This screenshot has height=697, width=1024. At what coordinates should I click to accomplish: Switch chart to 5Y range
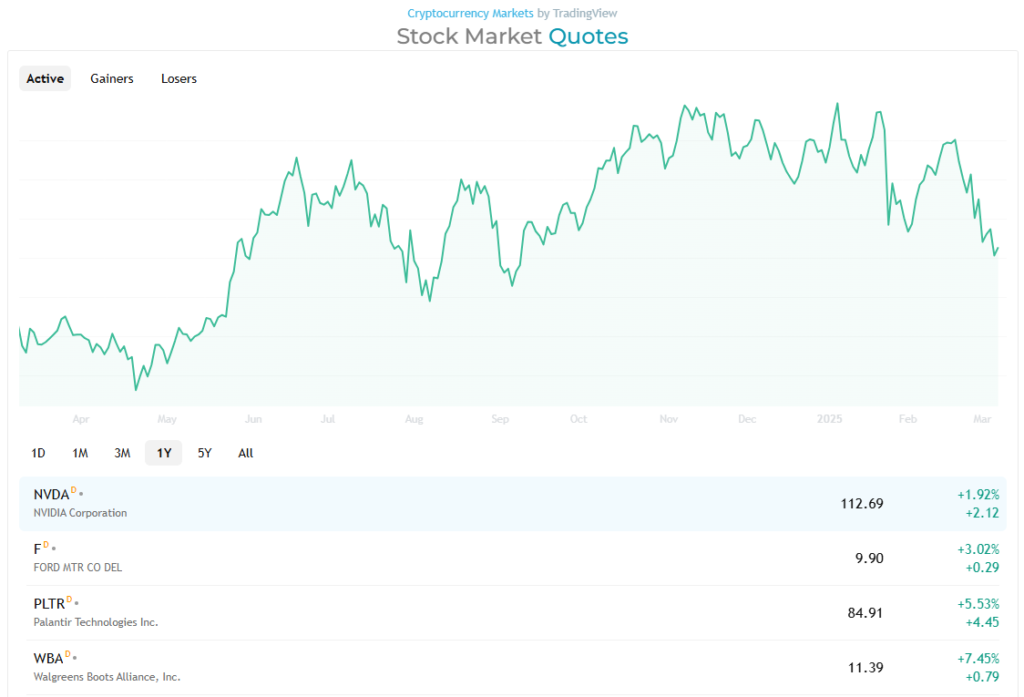tap(205, 453)
